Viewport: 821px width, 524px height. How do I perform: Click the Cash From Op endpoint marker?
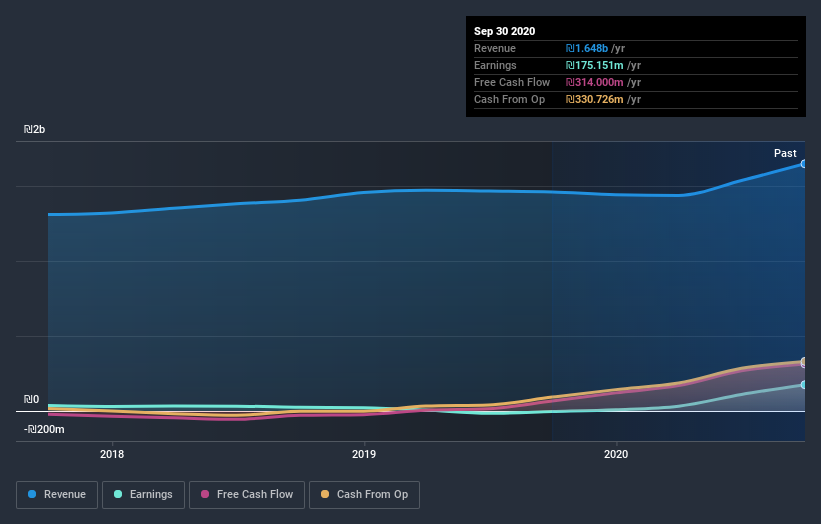[803, 361]
